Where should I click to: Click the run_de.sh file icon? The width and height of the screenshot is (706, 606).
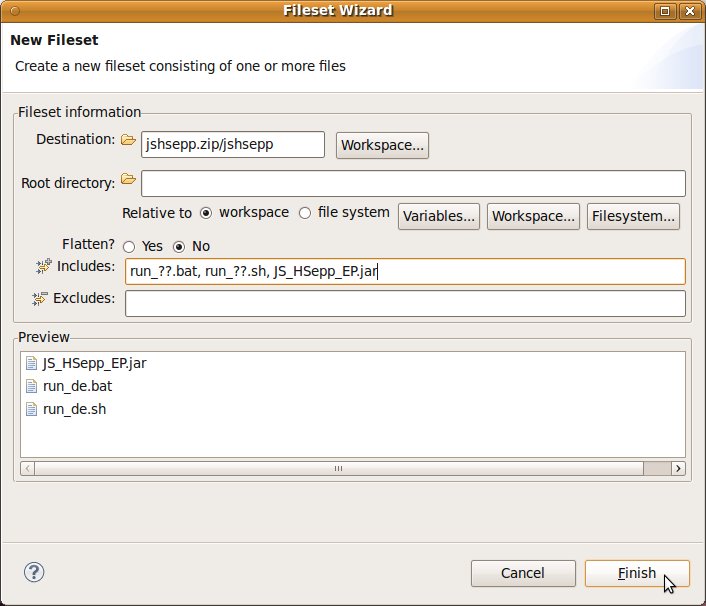(x=31, y=408)
